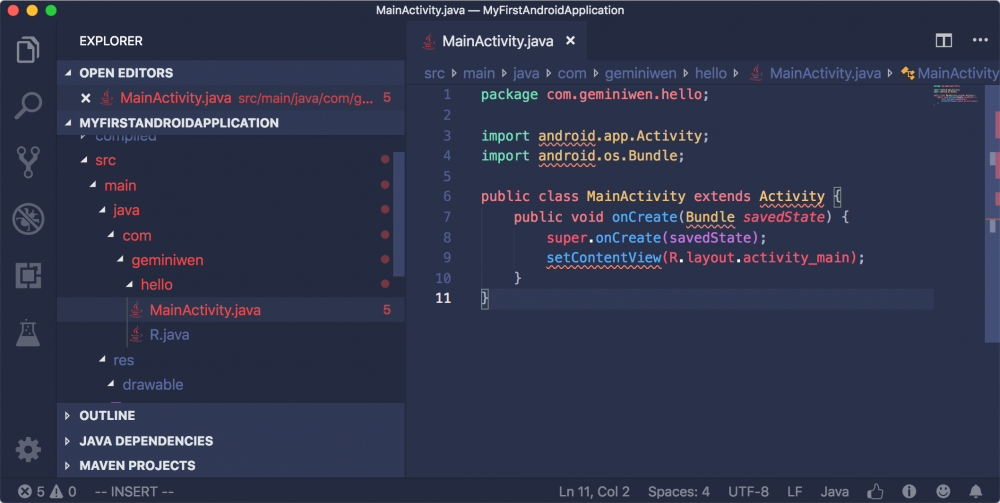Open the Manage gear icon
This screenshot has height=503, width=1000.
[x=28, y=450]
